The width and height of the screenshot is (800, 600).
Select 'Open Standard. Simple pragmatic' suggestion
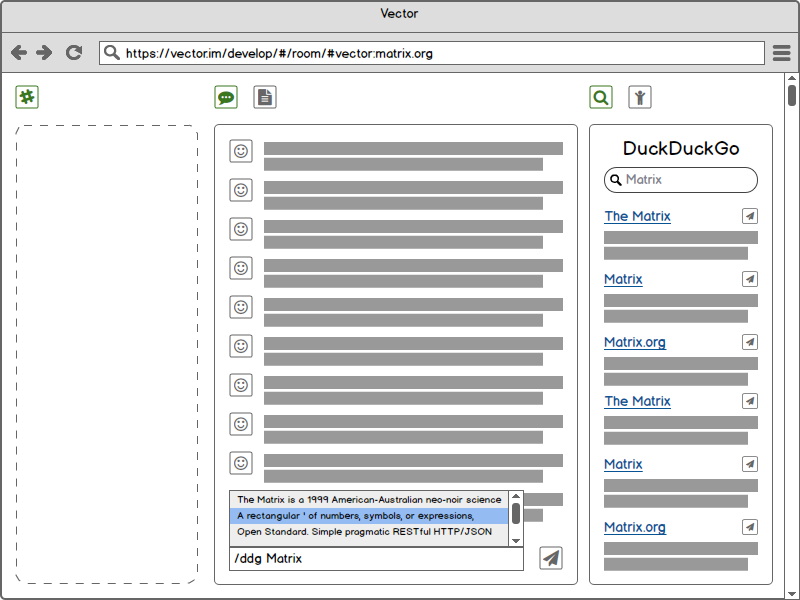click(x=369, y=532)
